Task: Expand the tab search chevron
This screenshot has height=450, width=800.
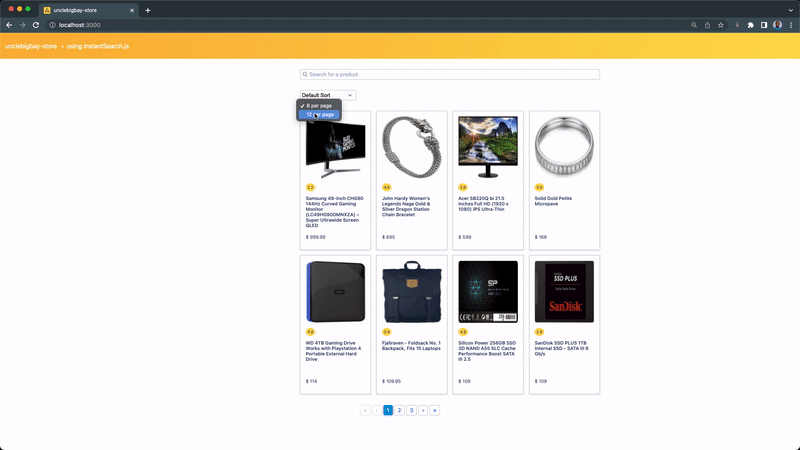Action: [790, 10]
